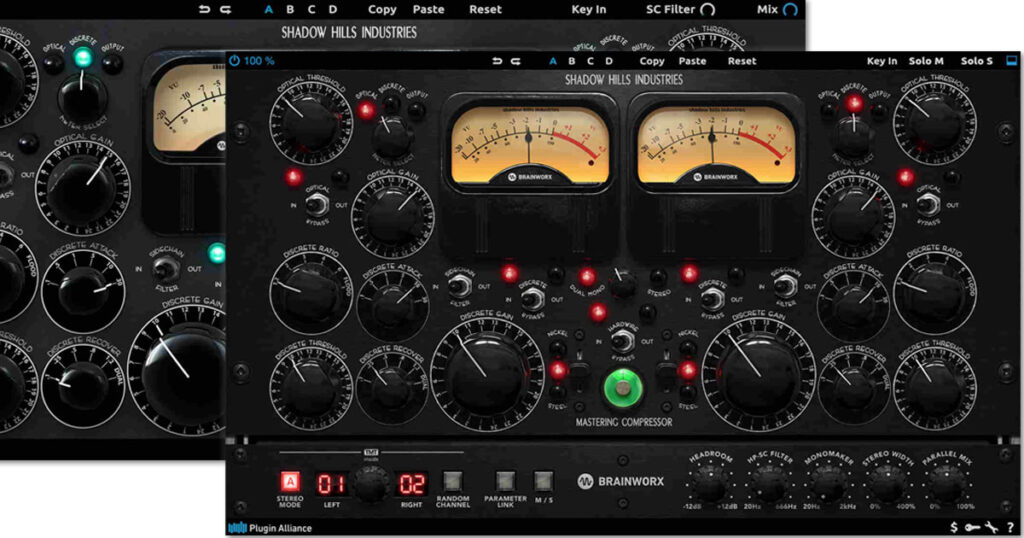Viewport: 1024px width, 538px height.
Task: Open the wrench settings icon
Action: (991, 528)
